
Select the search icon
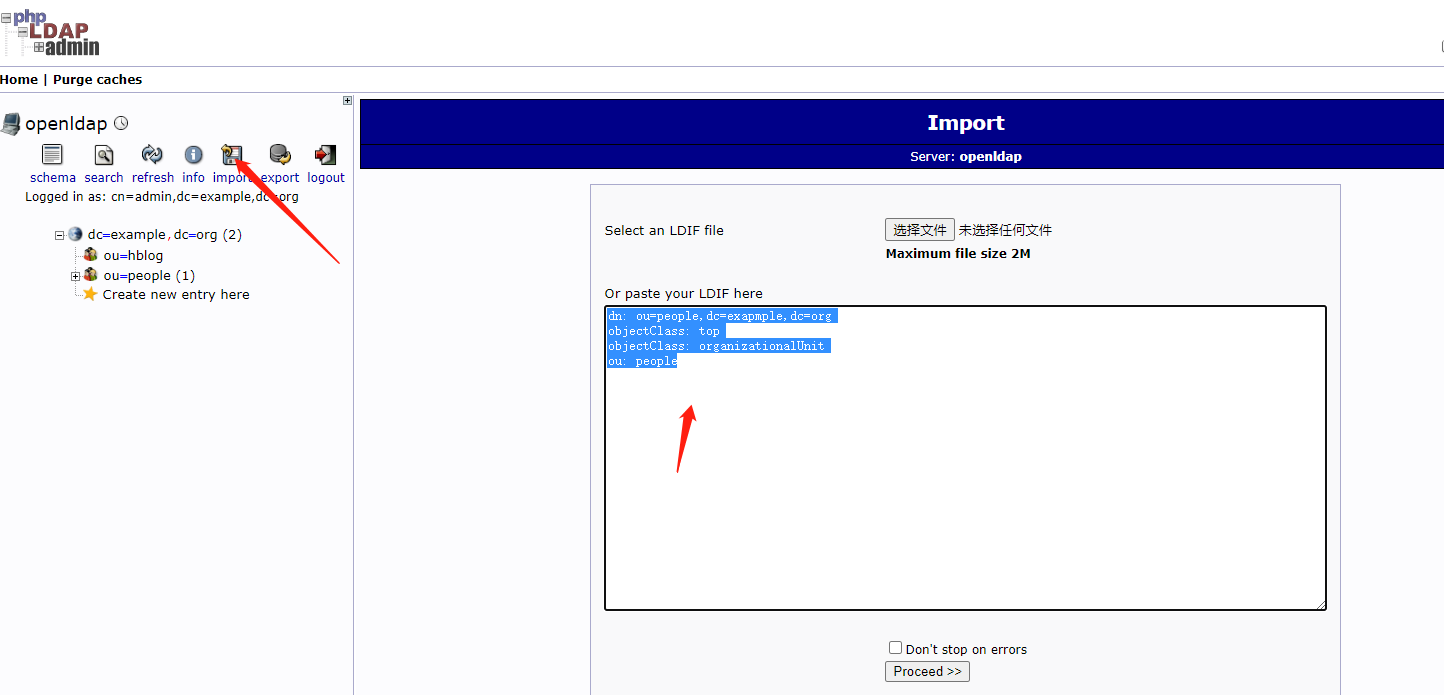103,155
